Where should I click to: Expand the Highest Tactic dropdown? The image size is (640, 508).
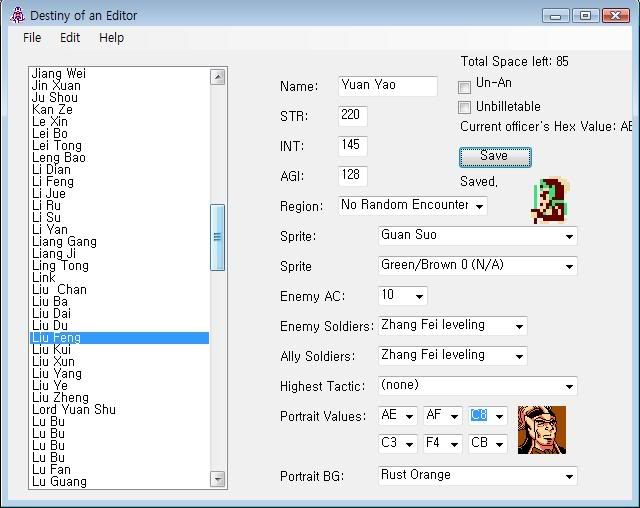pos(569,386)
